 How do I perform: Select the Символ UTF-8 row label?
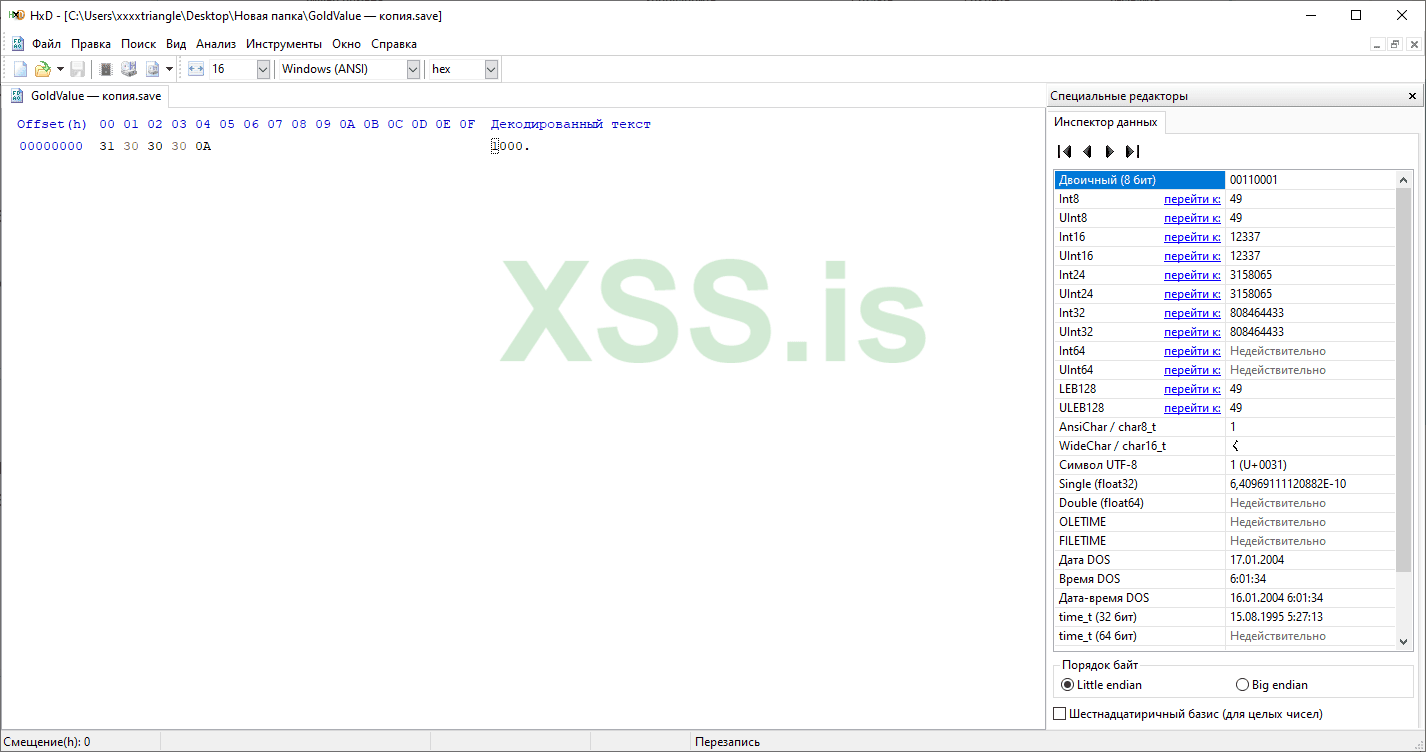click(1098, 465)
